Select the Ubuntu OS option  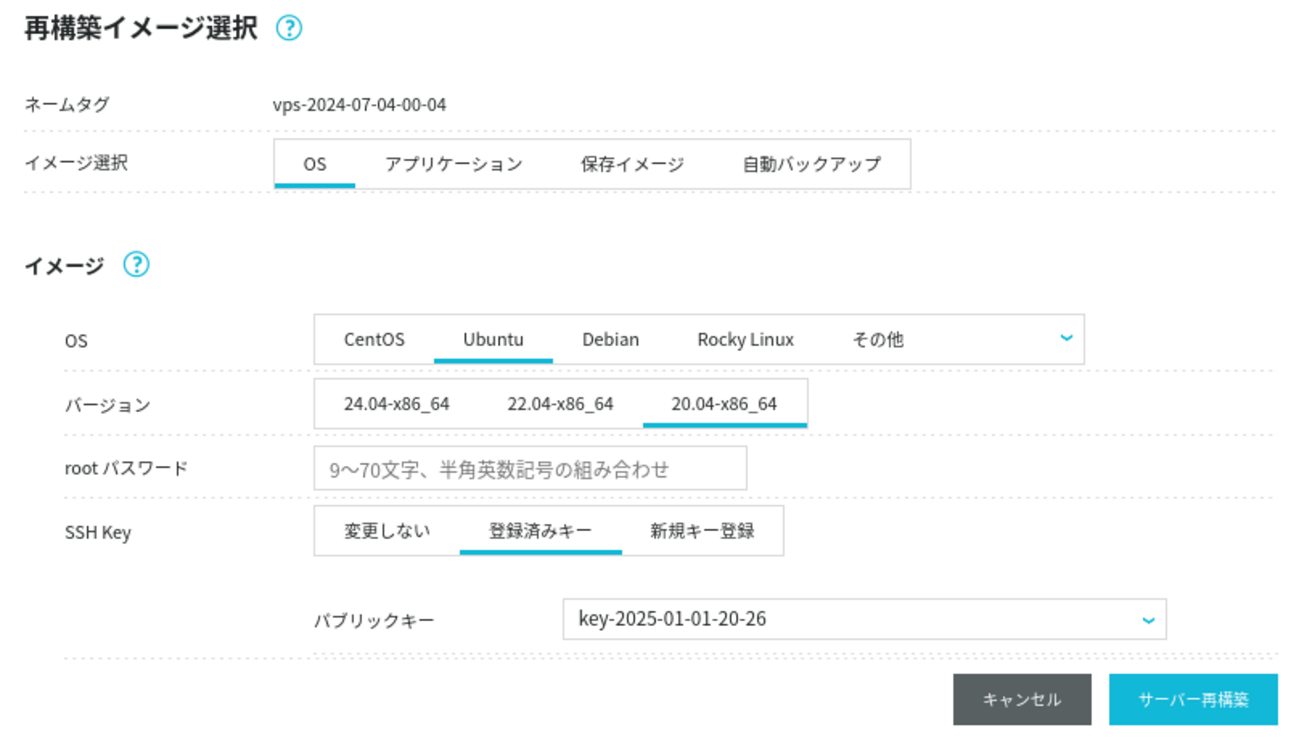pyautogui.click(x=493, y=340)
